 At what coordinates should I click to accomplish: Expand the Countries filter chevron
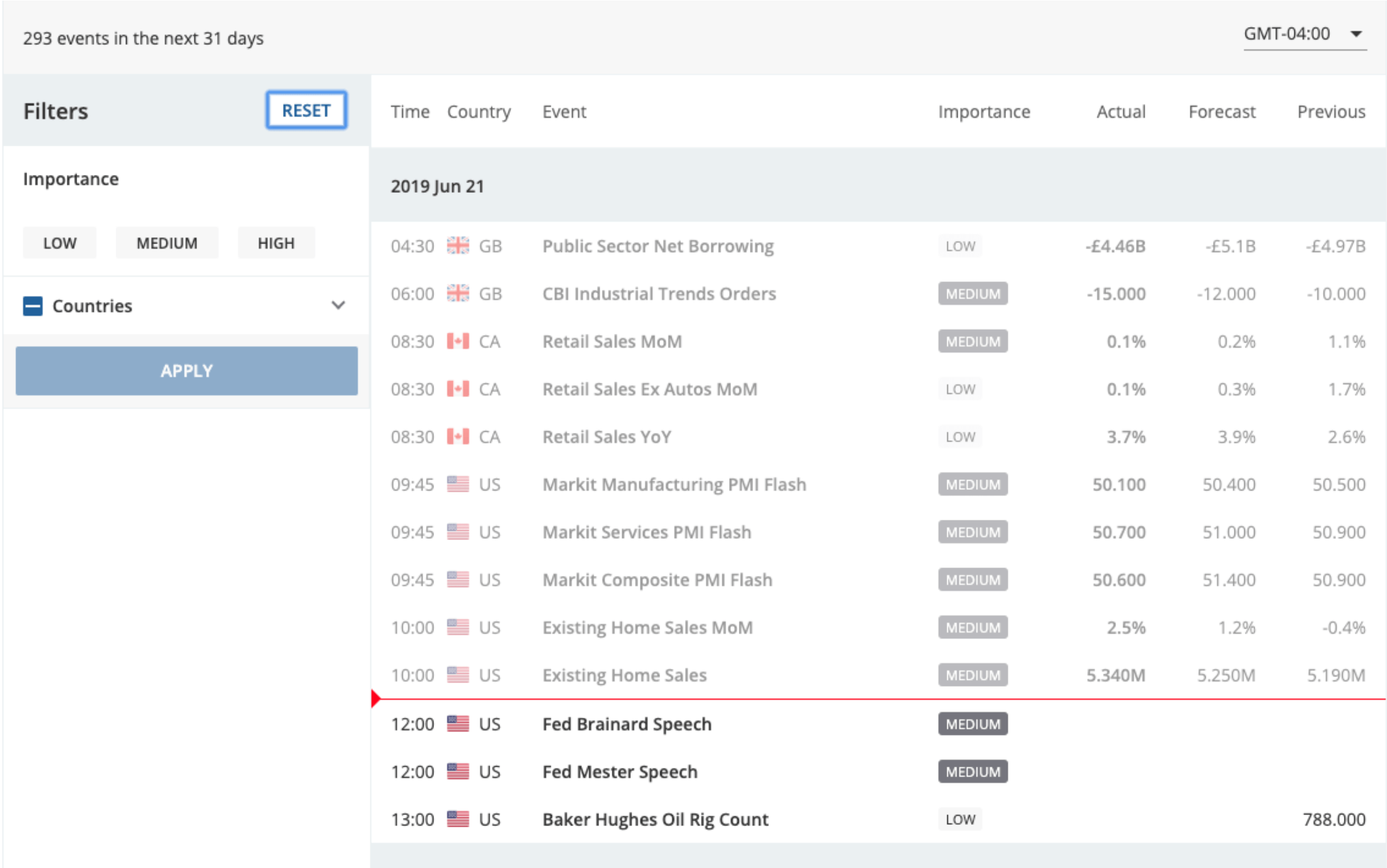338,305
